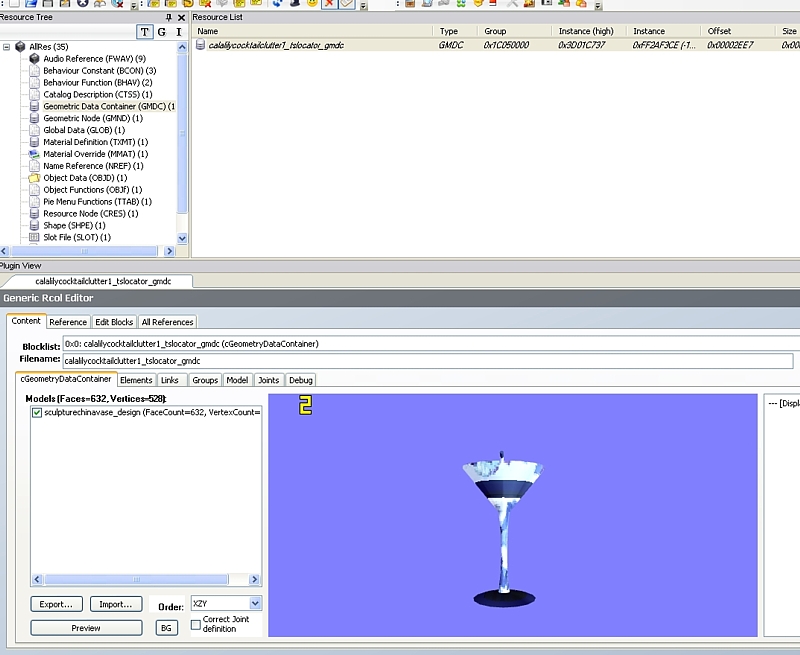Screen dimensions: 800x655
Task: Switch Resource Tree to T view mode
Action: click(145, 32)
